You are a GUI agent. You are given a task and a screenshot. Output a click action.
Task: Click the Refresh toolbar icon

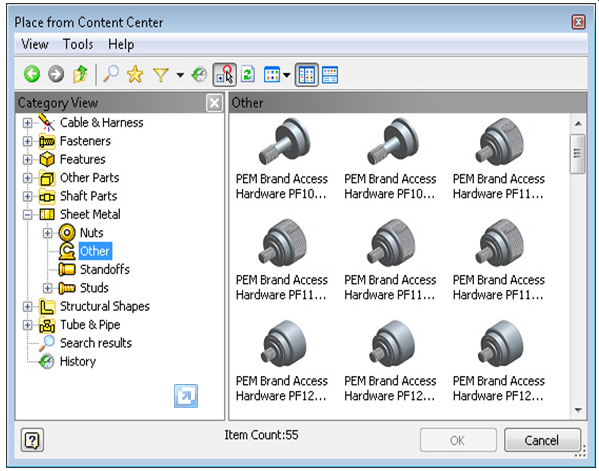click(248, 74)
